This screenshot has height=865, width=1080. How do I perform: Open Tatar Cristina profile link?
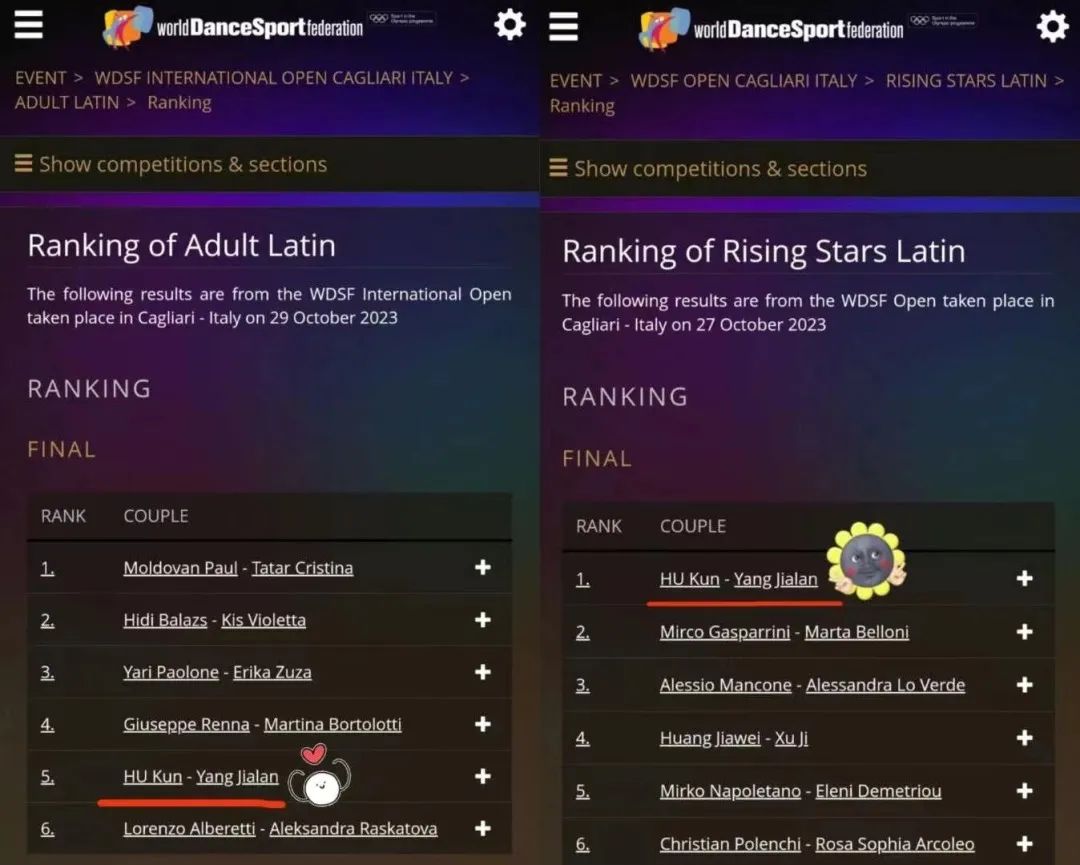tap(302, 568)
